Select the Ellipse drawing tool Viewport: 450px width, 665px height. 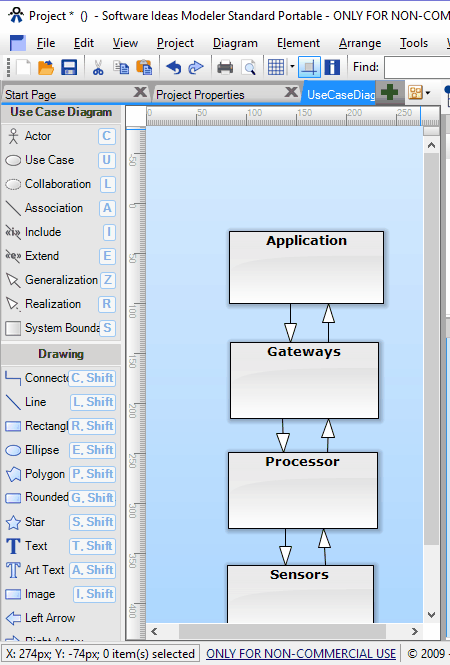pyautogui.click(x=60, y=450)
